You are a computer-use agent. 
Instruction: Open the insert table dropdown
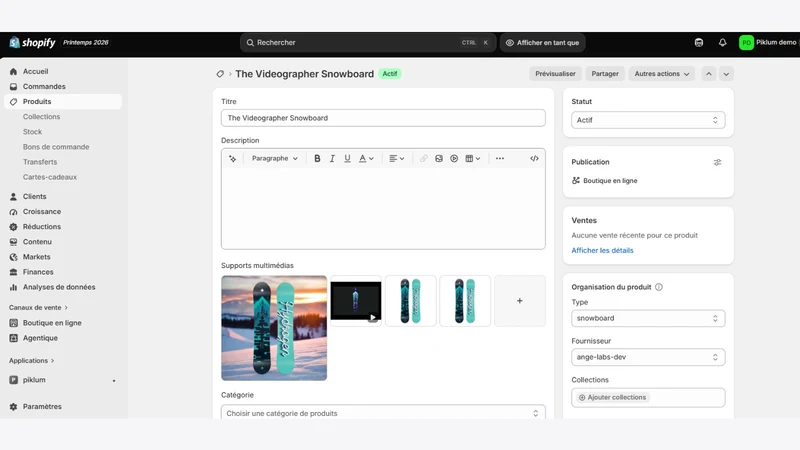pos(472,159)
